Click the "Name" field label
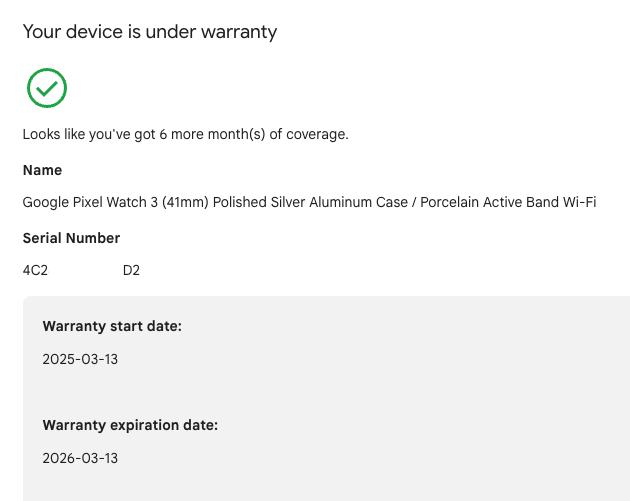Image resolution: width=630 pixels, height=501 pixels. [42, 170]
